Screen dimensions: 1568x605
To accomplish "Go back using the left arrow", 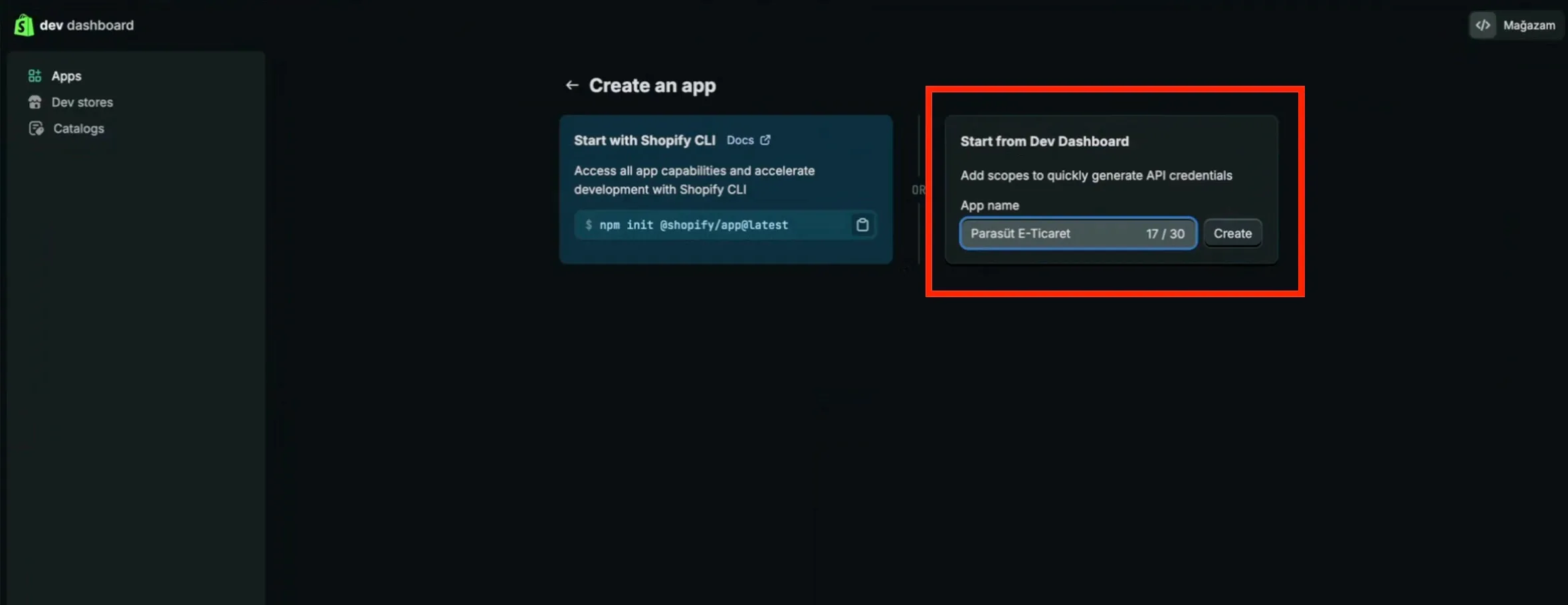I will tap(571, 85).
